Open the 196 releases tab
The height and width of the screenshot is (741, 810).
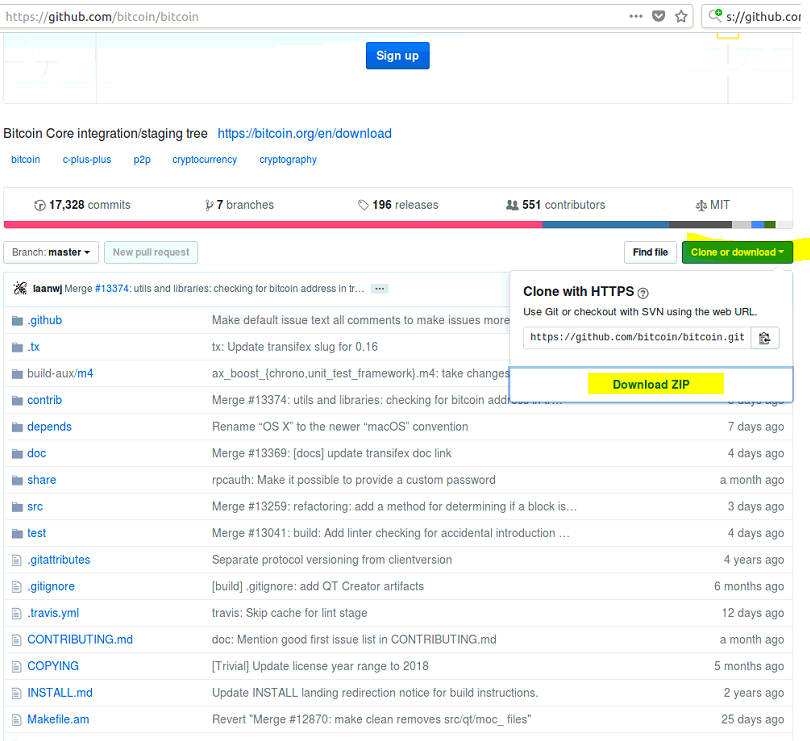coord(398,205)
